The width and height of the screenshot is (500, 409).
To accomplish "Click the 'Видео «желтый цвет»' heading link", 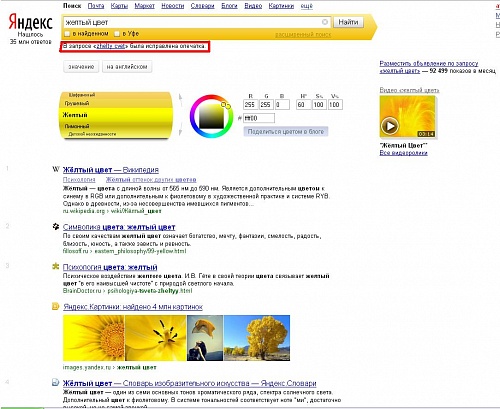I will pos(409,90).
